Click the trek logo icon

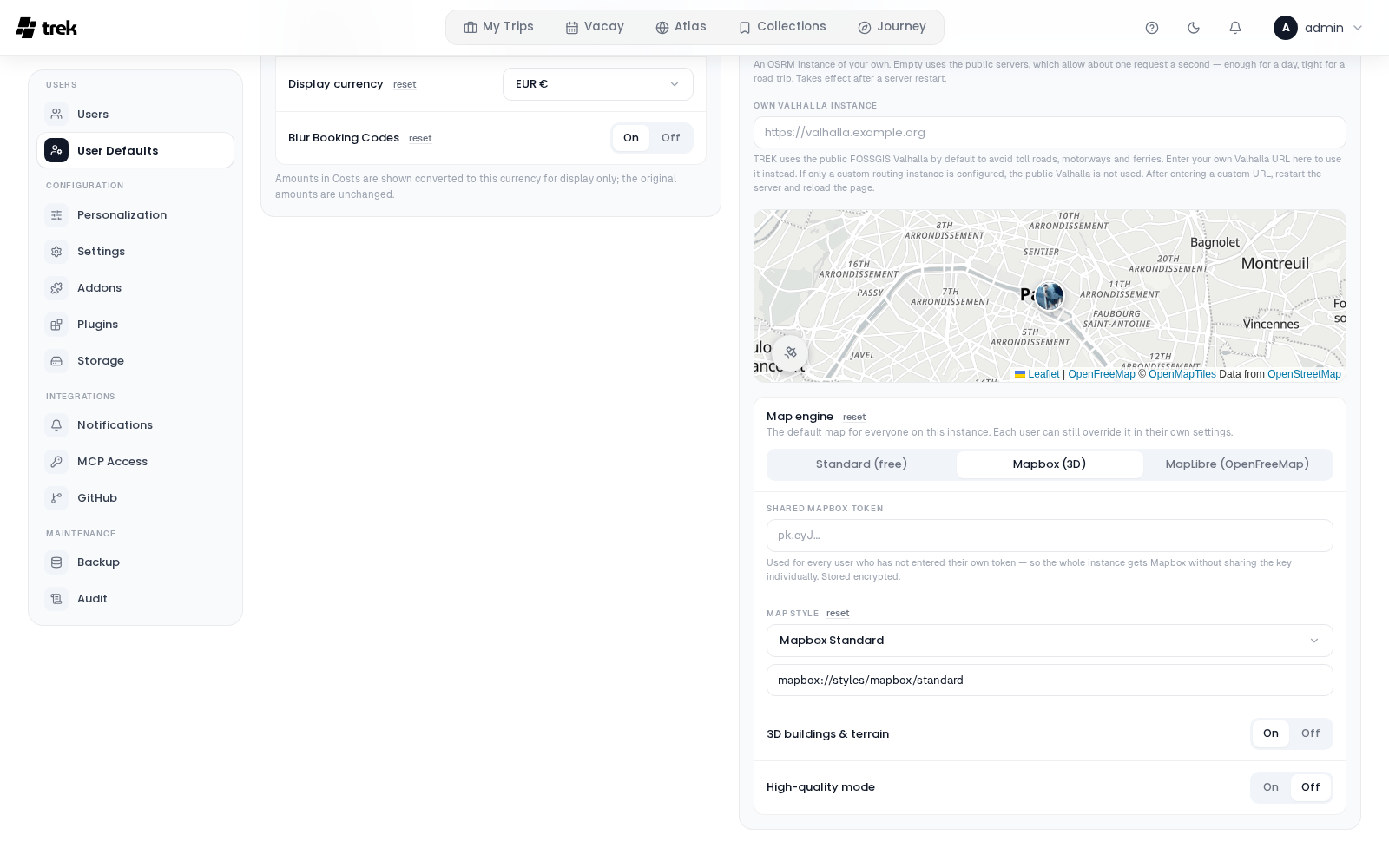pyautogui.click(x=26, y=28)
